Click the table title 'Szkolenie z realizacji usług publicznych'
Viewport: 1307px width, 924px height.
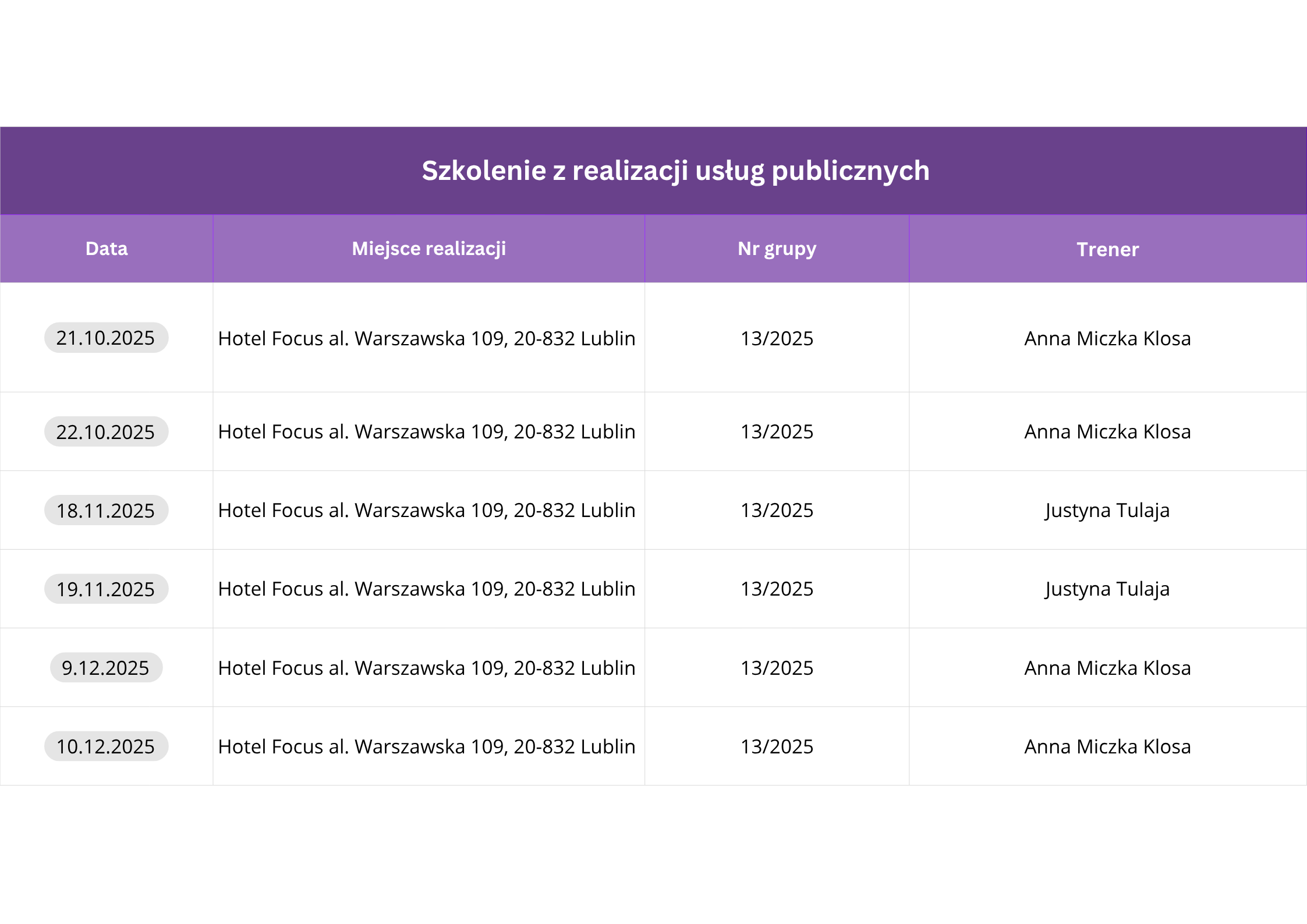coord(675,171)
